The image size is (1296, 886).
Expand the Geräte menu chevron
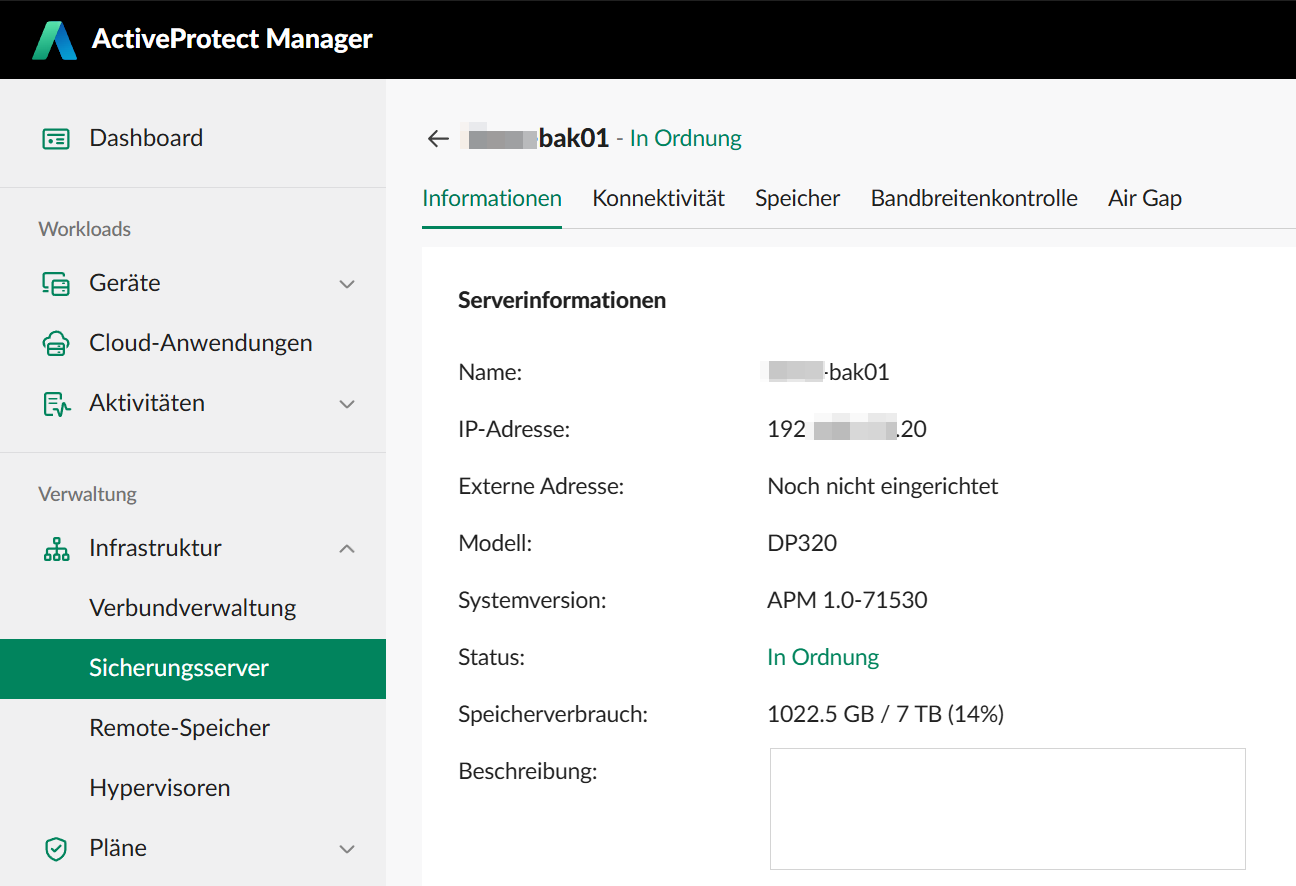pos(347,284)
